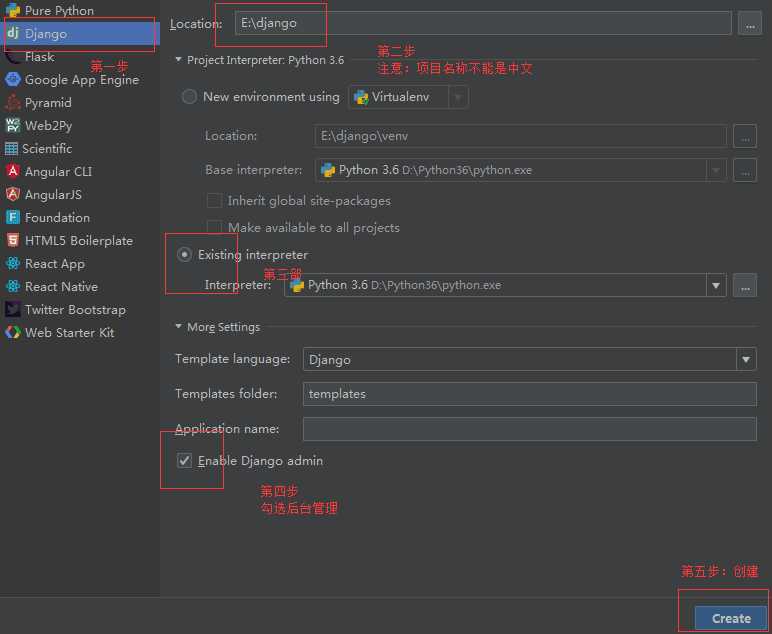Edit the Templates folder field
This screenshot has width=772, height=634.
point(530,394)
